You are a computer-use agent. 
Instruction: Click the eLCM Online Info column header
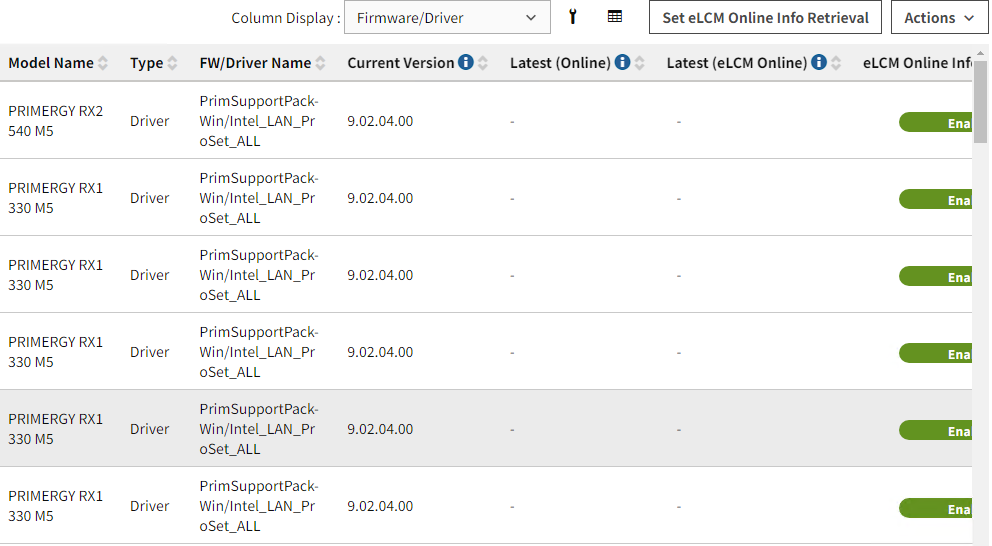click(x=917, y=63)
